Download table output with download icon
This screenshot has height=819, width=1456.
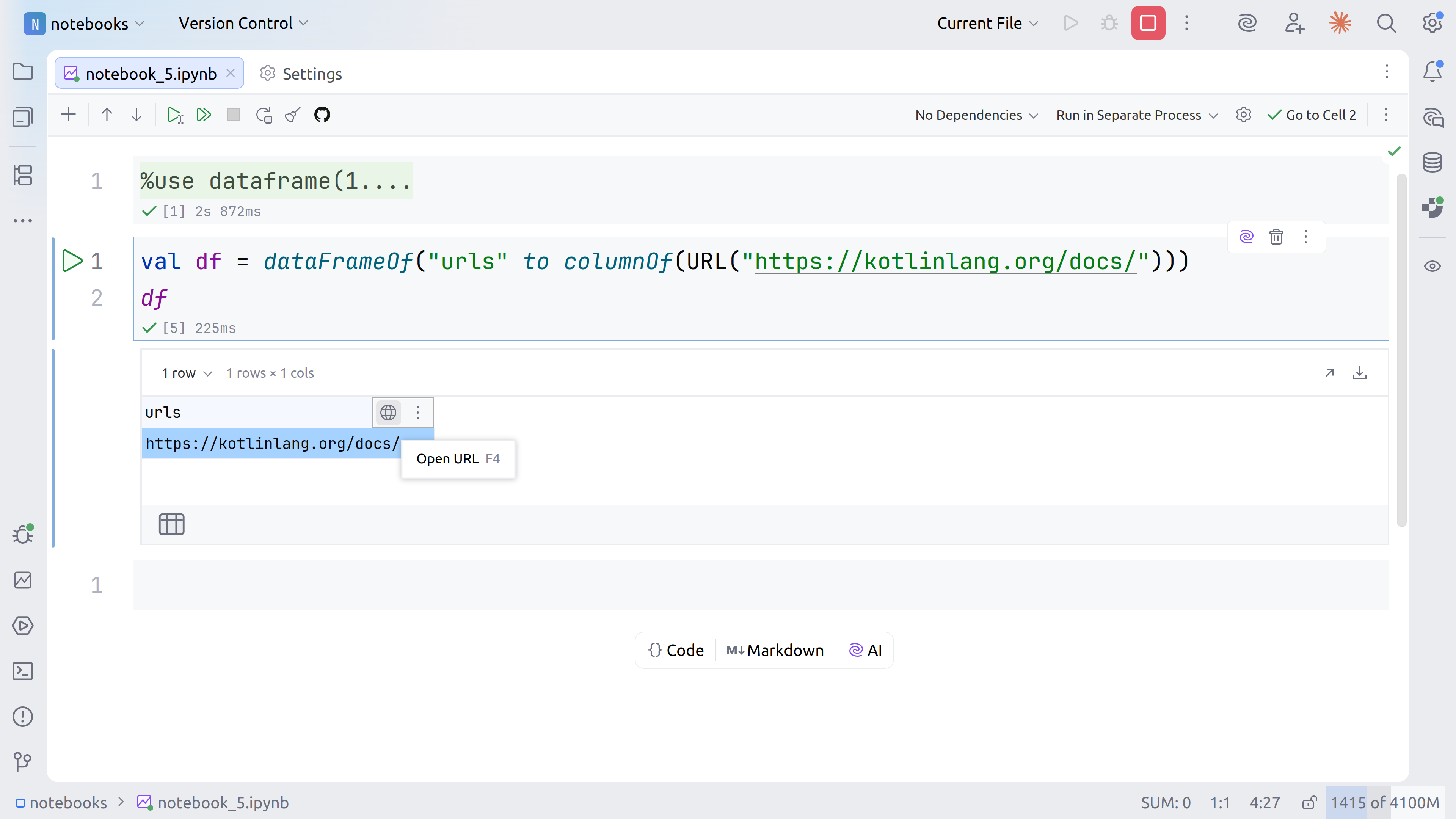point(1359,373)
